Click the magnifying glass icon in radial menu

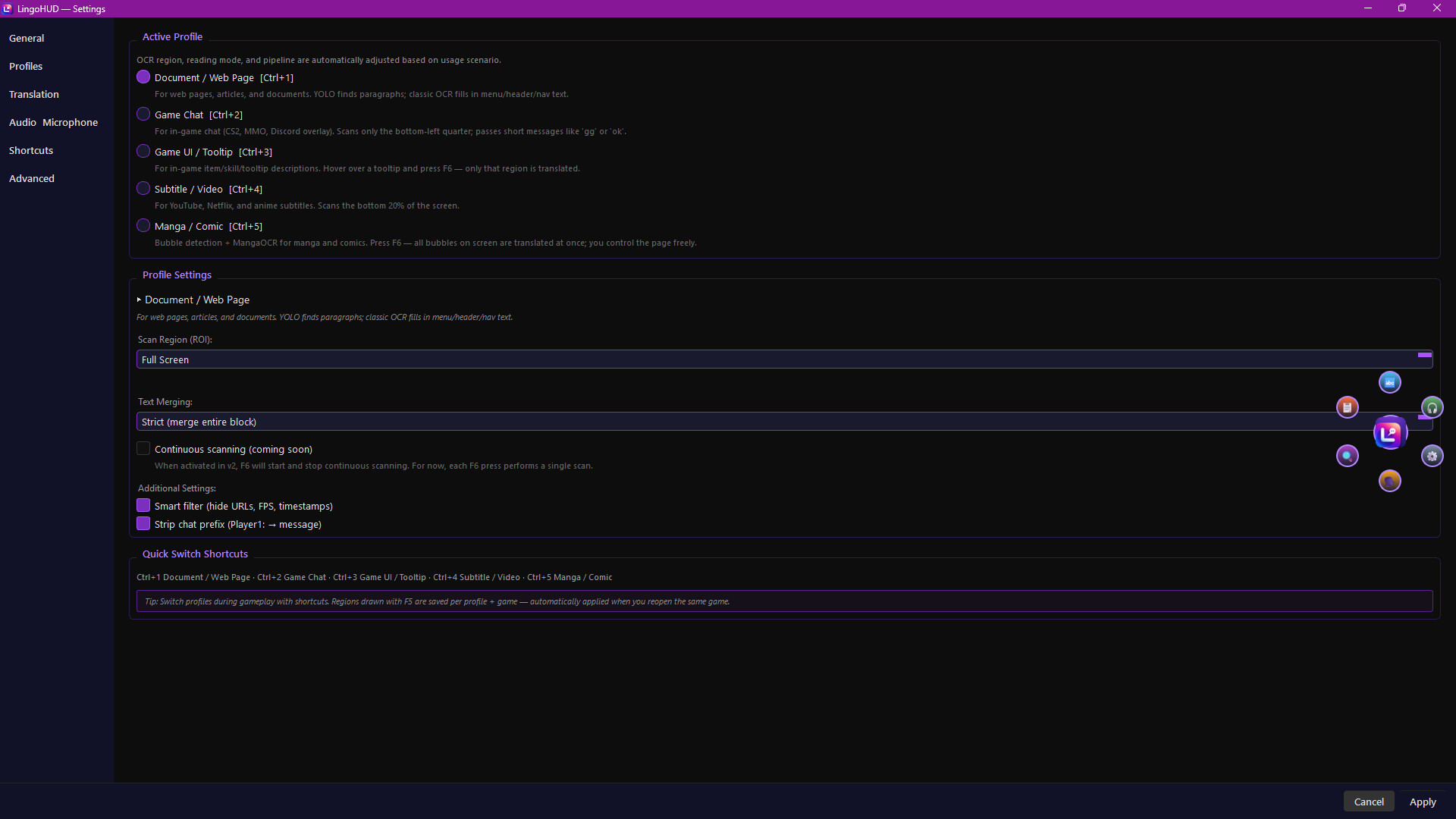[x=1347, y=456]
